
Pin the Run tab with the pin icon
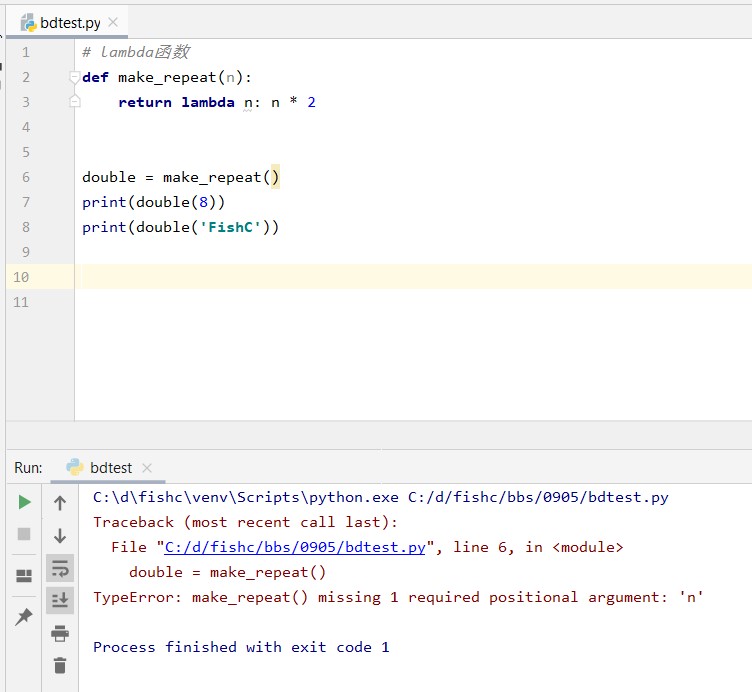(24, 617)
